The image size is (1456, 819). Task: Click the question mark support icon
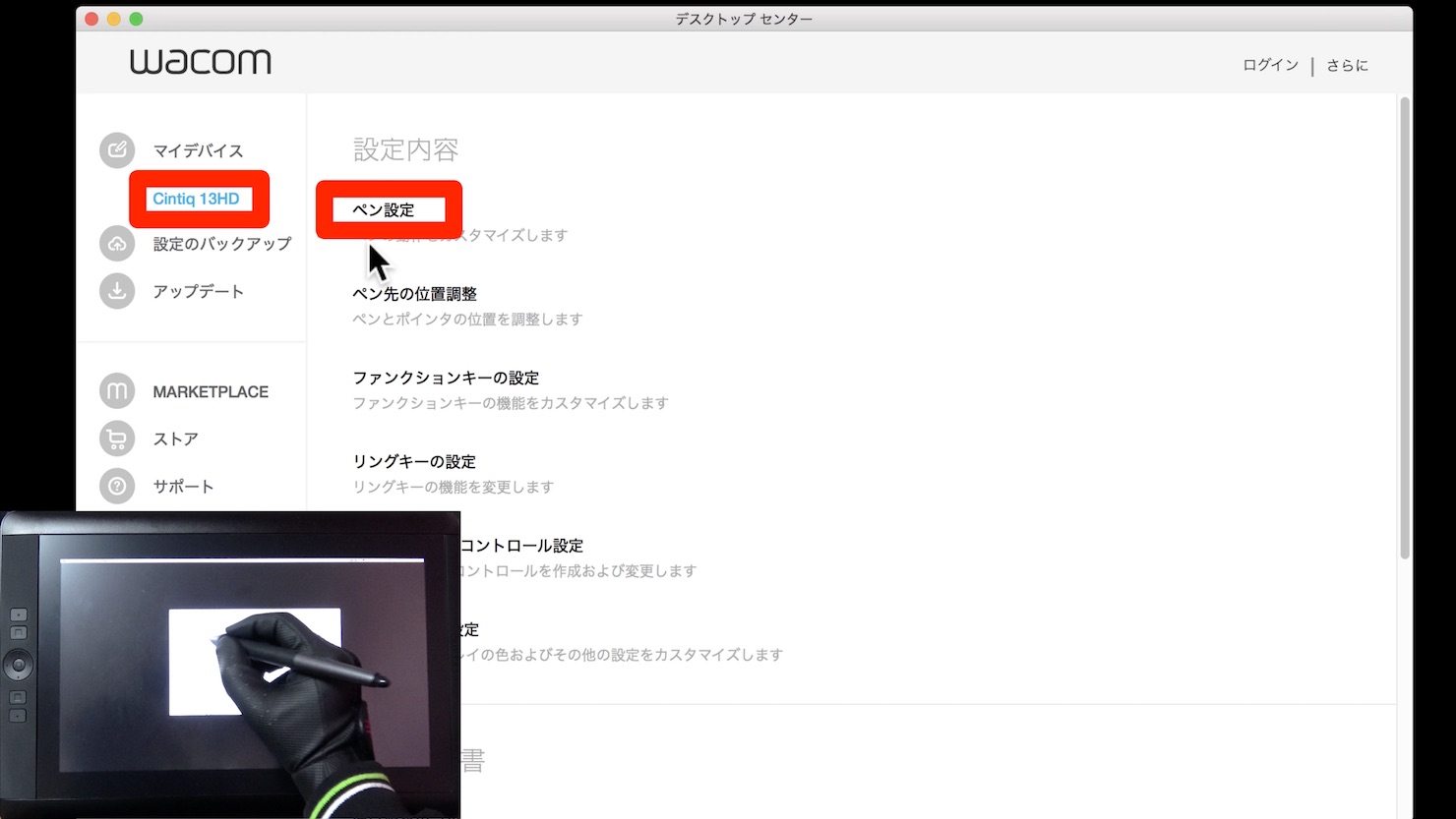[117, 486]
